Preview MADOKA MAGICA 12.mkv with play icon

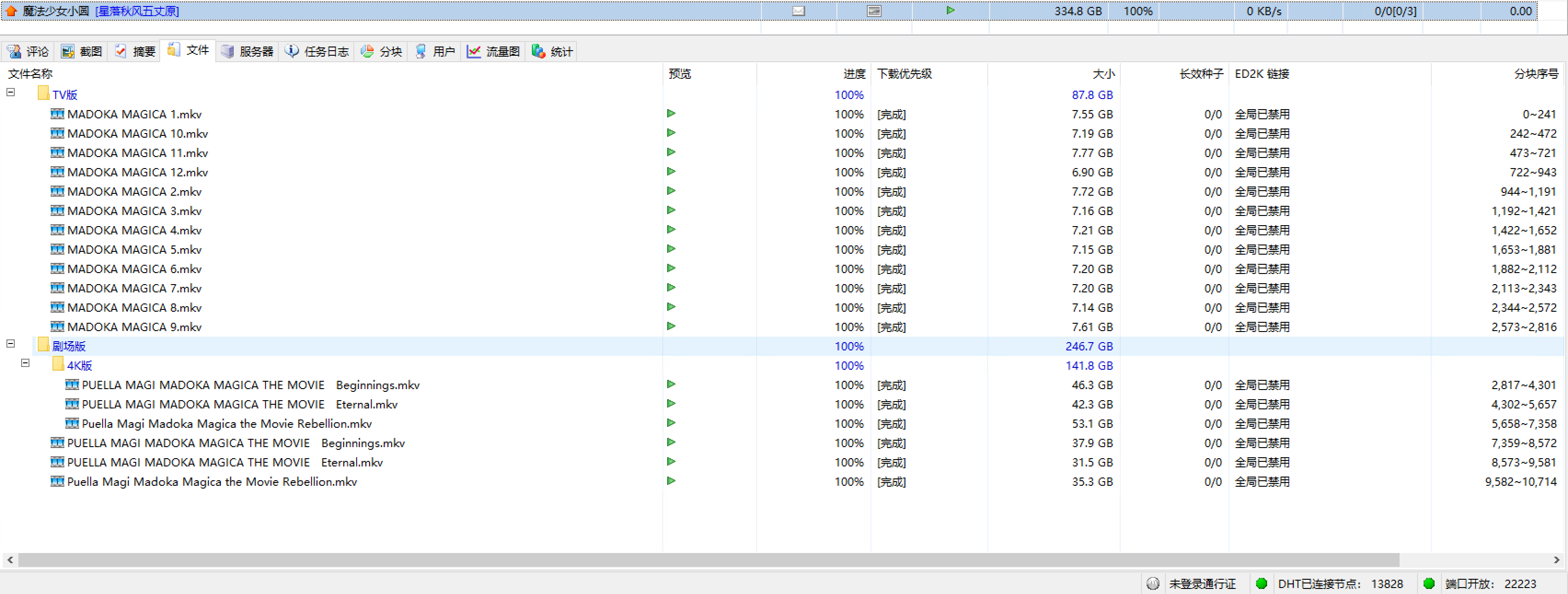coord(671,172)
